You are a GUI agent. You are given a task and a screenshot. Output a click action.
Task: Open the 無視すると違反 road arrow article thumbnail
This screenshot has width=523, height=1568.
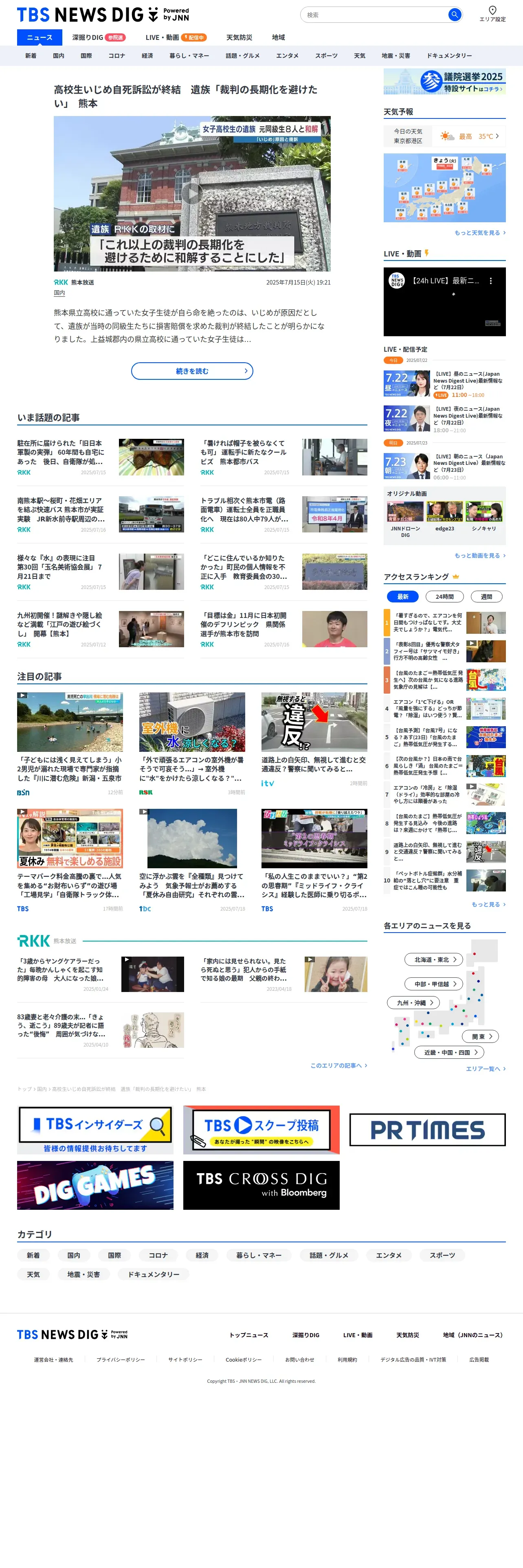(314, 722)
